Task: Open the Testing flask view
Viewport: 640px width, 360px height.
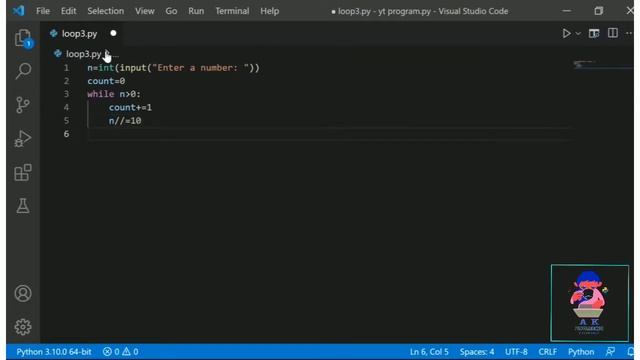Action: (23, 206)
